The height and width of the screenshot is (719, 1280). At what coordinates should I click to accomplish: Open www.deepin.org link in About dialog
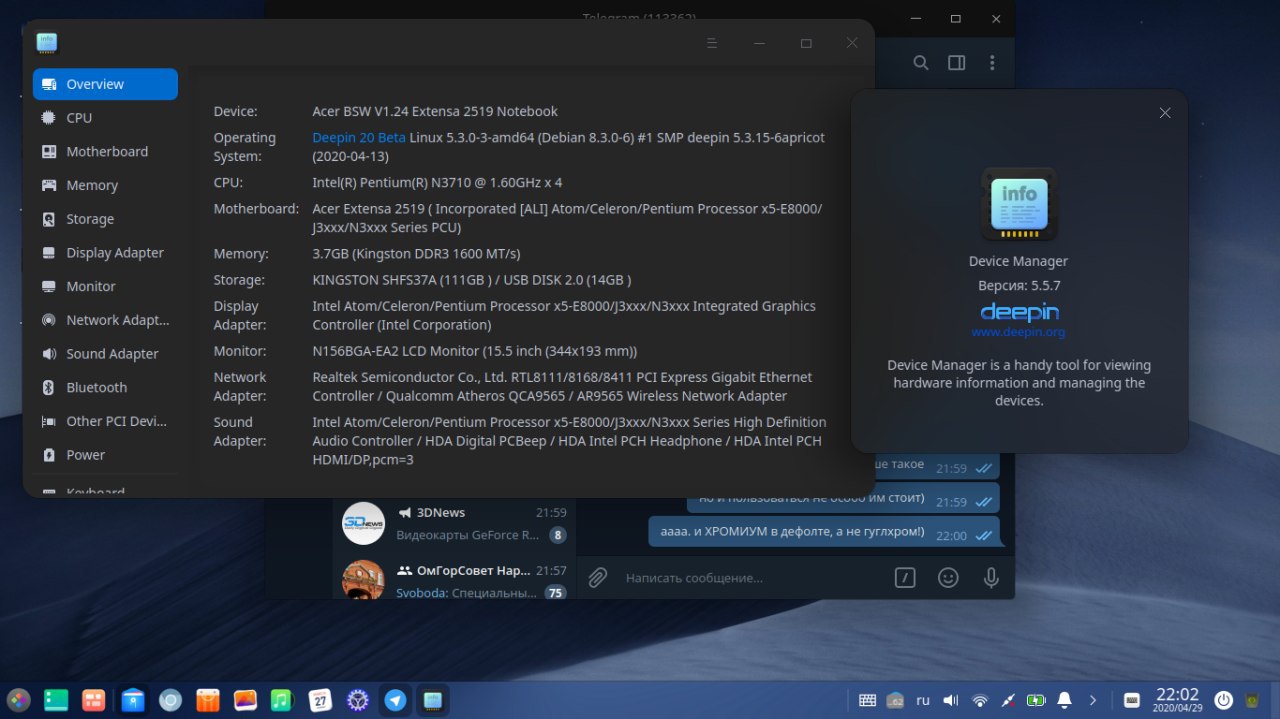click(x=1018, y=332)
